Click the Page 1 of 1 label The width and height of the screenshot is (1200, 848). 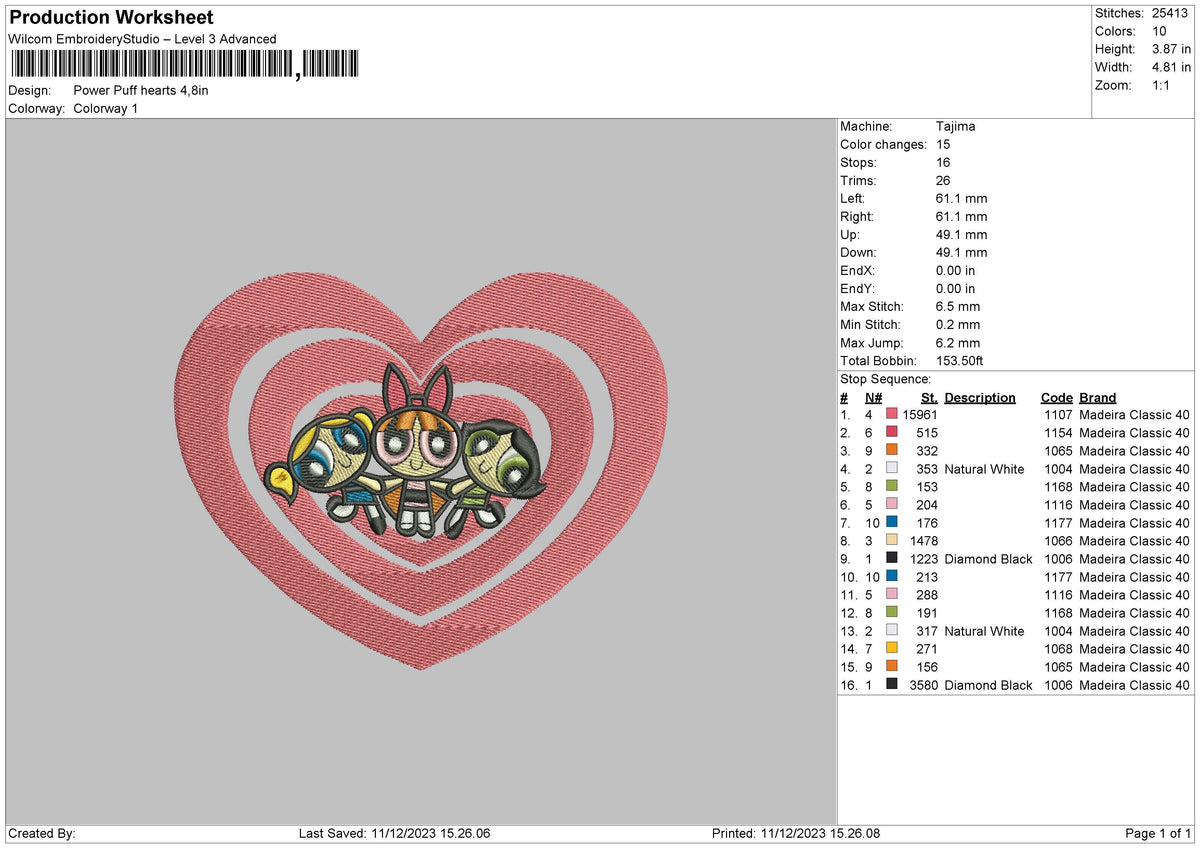tap(1156, 832)
